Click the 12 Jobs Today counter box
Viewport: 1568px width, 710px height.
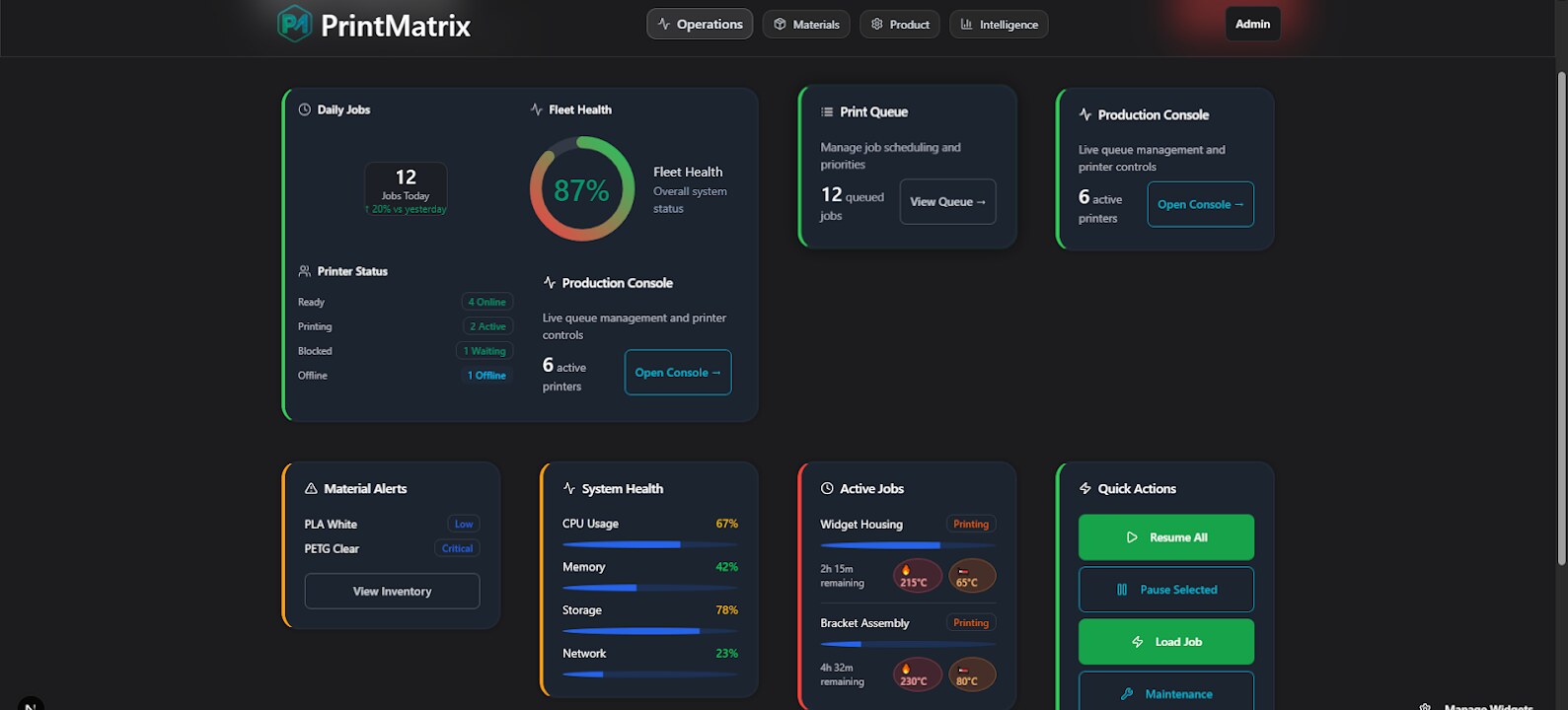pyautogui.click(x=406, y=189)
